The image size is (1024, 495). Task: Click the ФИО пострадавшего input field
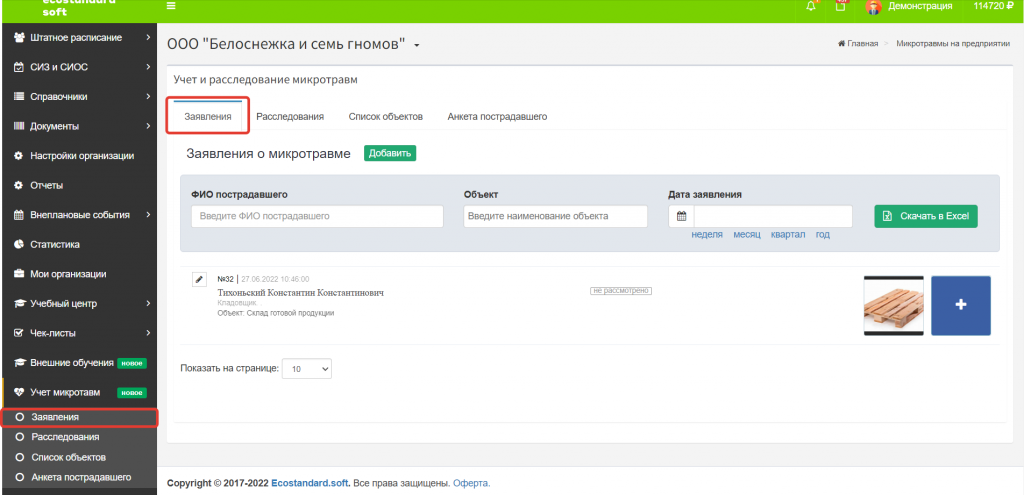pos(317,216)
